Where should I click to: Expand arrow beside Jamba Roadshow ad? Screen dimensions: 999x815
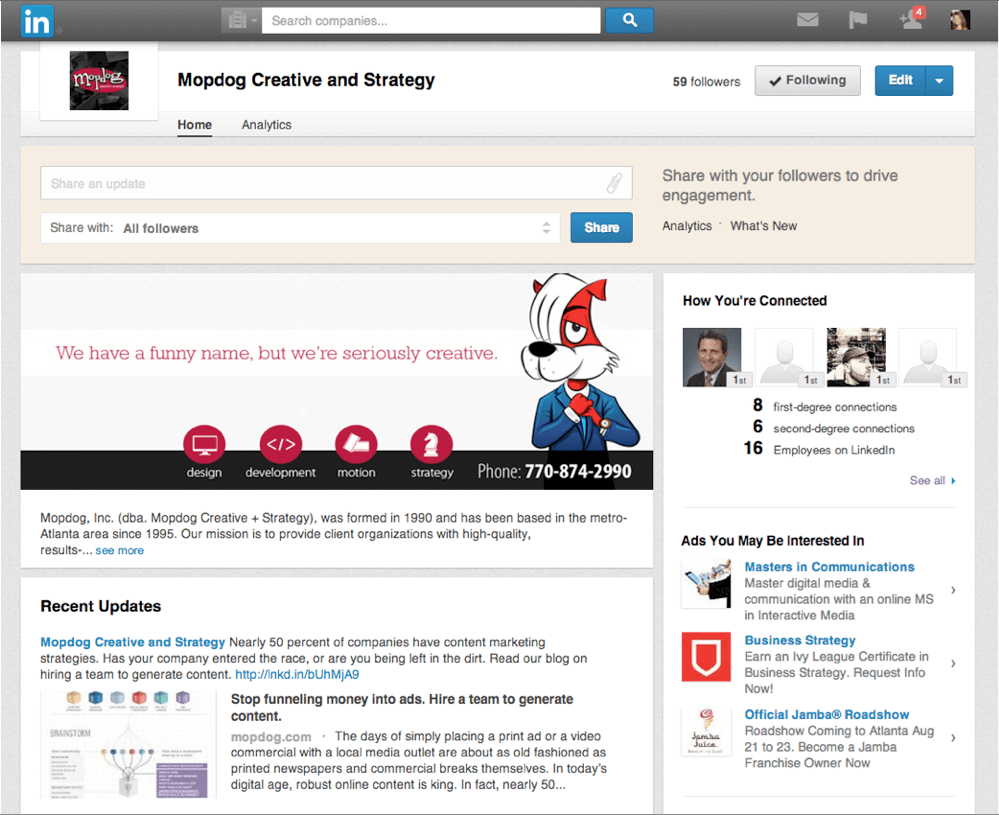953,738
